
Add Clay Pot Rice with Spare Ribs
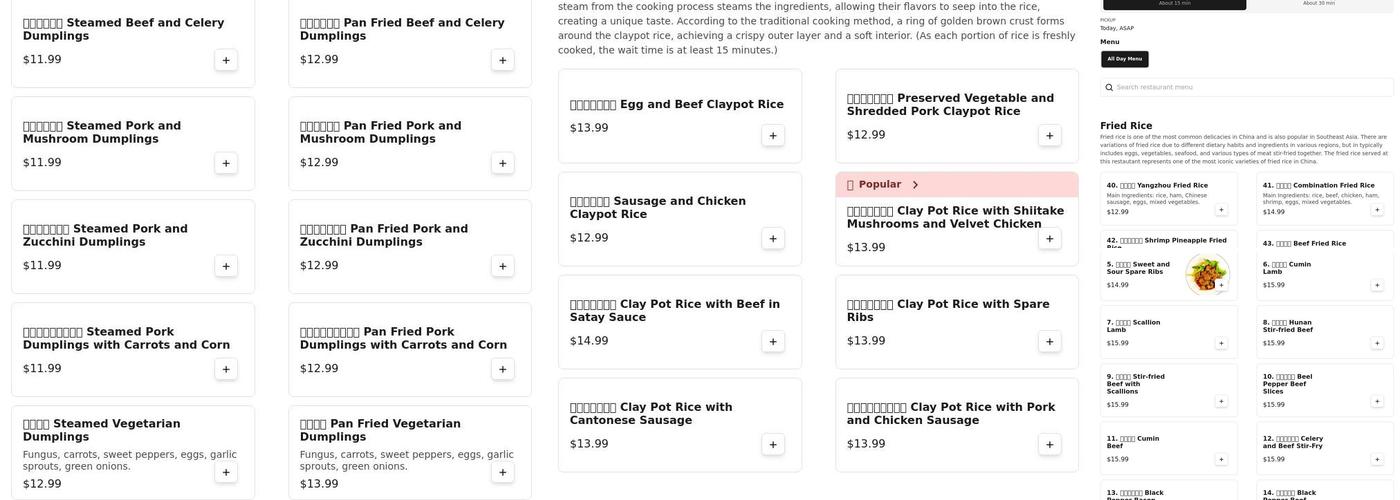1050,342
